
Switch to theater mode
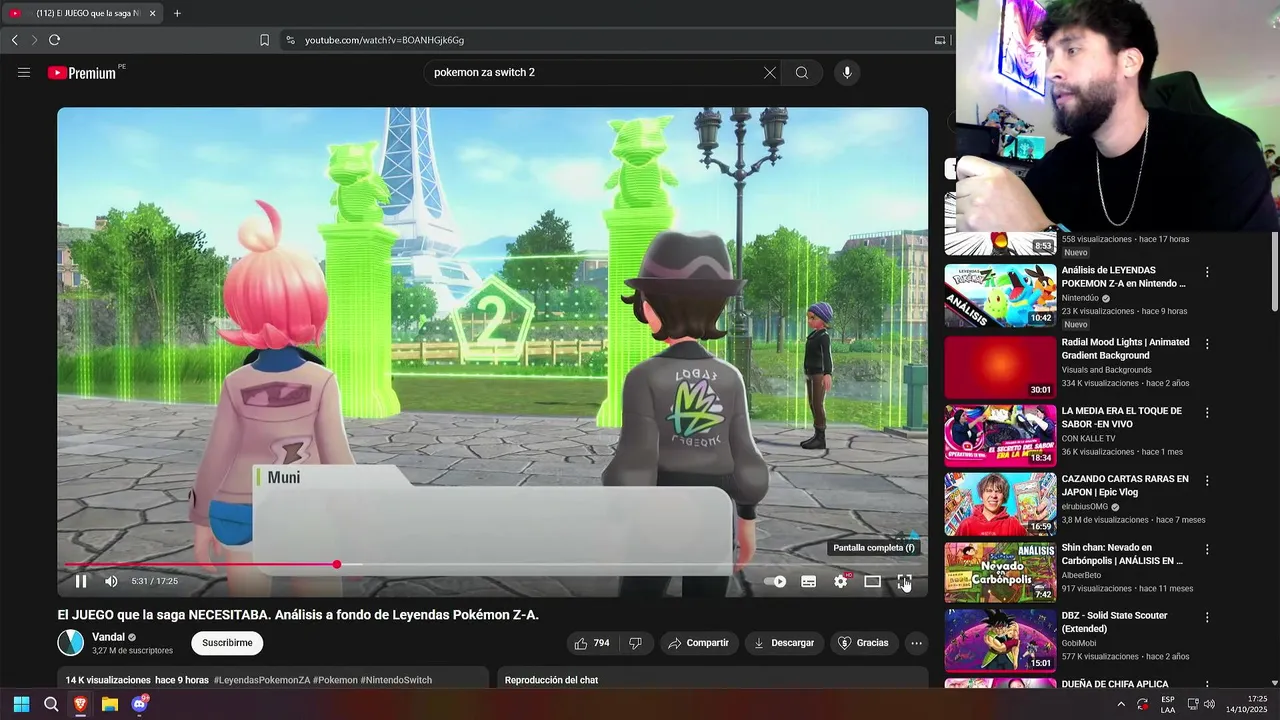872,581
